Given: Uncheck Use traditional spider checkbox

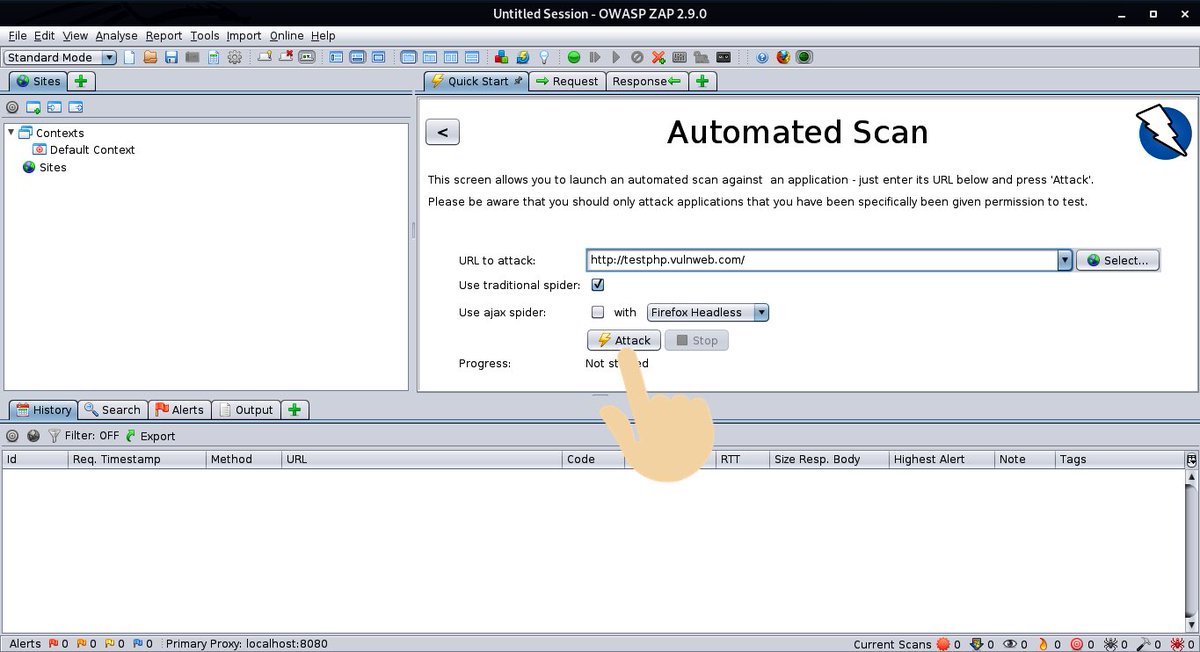Looking at the screenshot, I should coord(598,285).
